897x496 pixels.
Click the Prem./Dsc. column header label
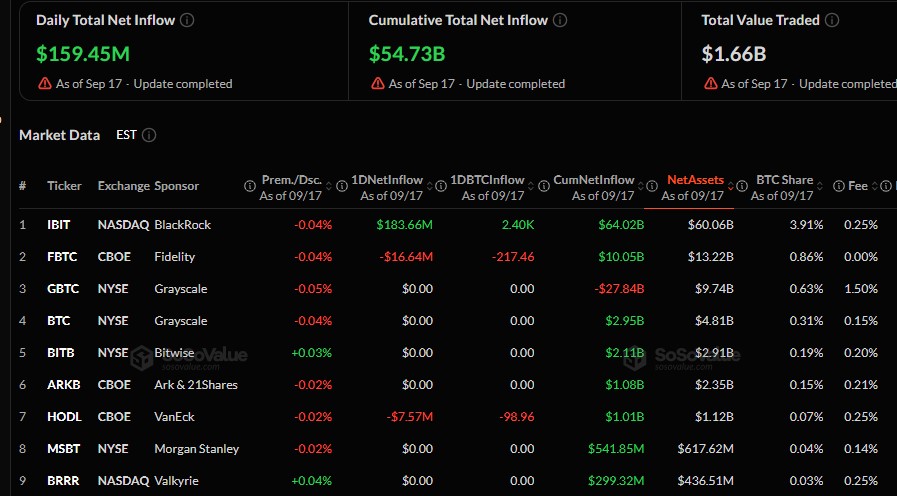pyautogui.click(x=292, y=180)
